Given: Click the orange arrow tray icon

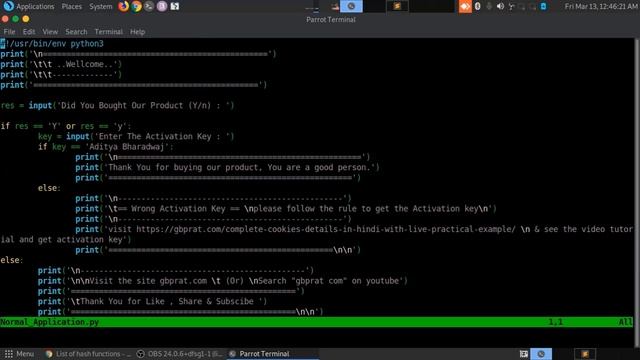Looking at the screenshot, I should coord(465,6).
